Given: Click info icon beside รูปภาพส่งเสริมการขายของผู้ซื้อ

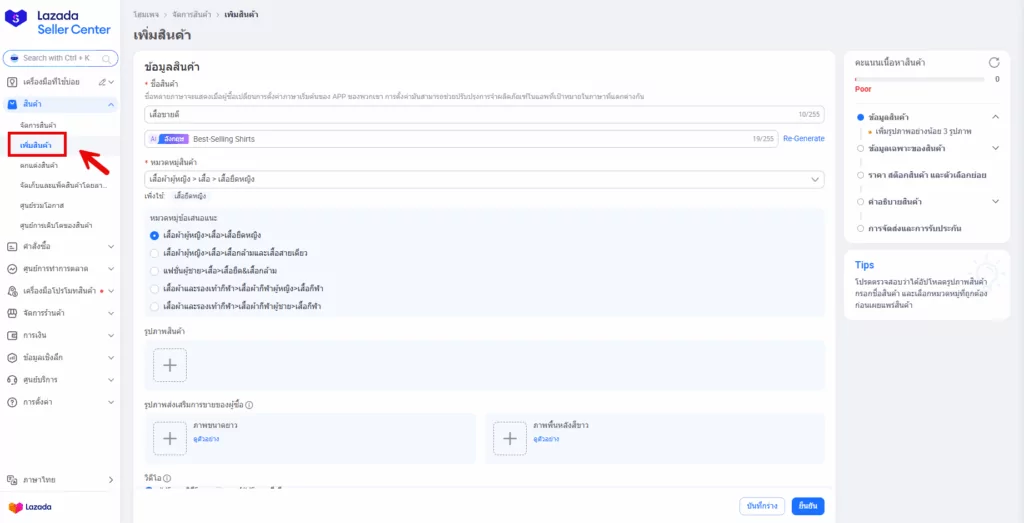Looking at the screenshot, I should click(x=249, y=404).
